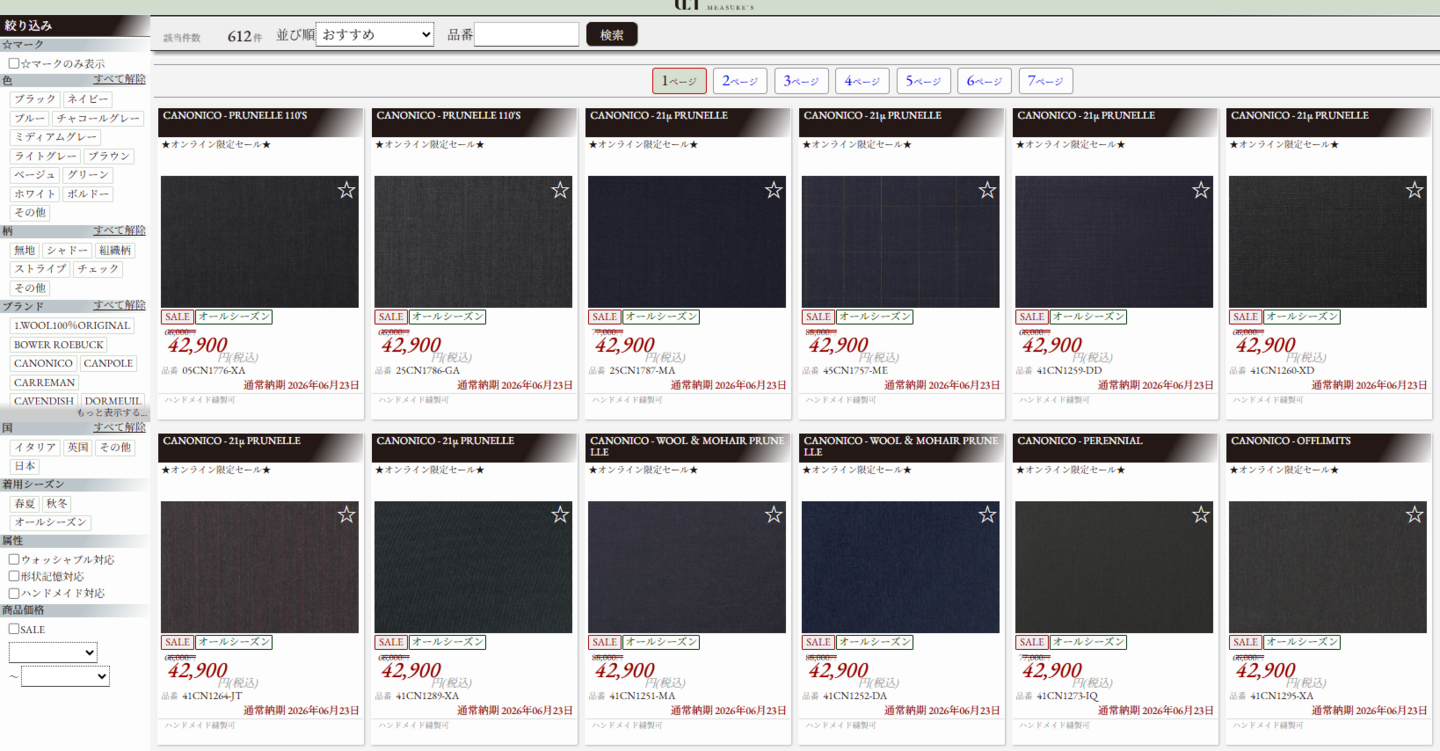Go to the last page, 7ページ

(x=1045, y=81)
